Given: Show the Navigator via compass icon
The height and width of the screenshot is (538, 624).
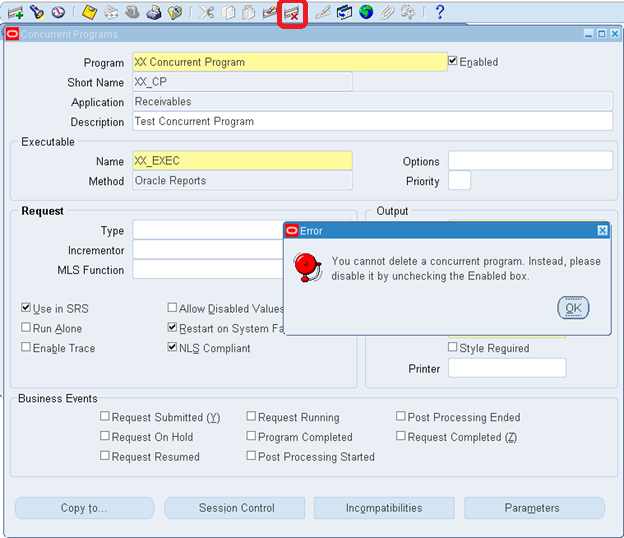Looking at the screenshot, I should coord(58,12).
